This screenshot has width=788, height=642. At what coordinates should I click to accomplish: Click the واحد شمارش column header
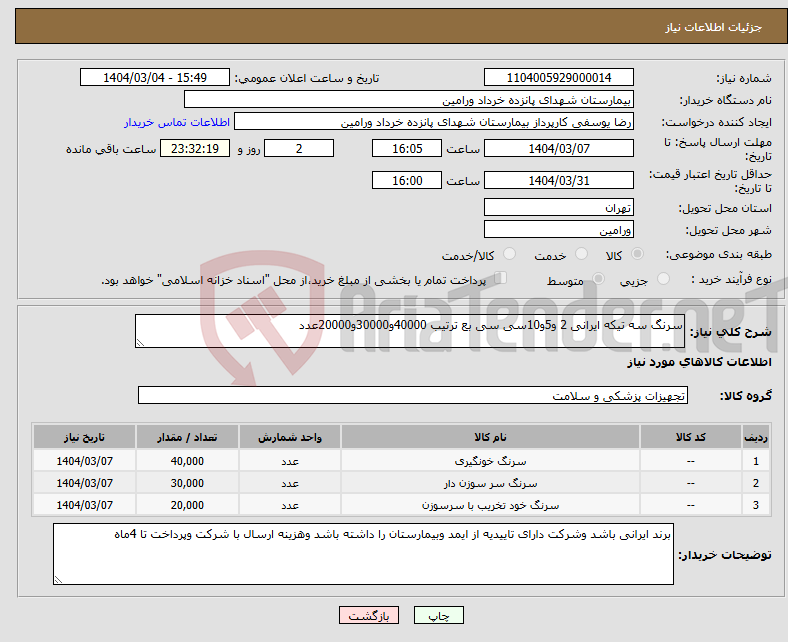pos(290,437)
